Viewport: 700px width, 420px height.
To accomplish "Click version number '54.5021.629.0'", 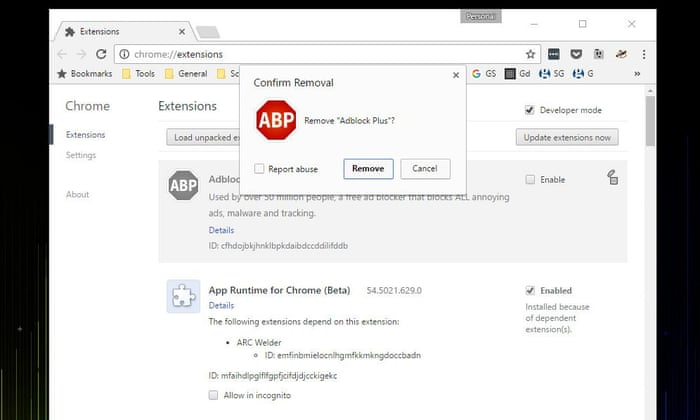I will click(394, 291).
